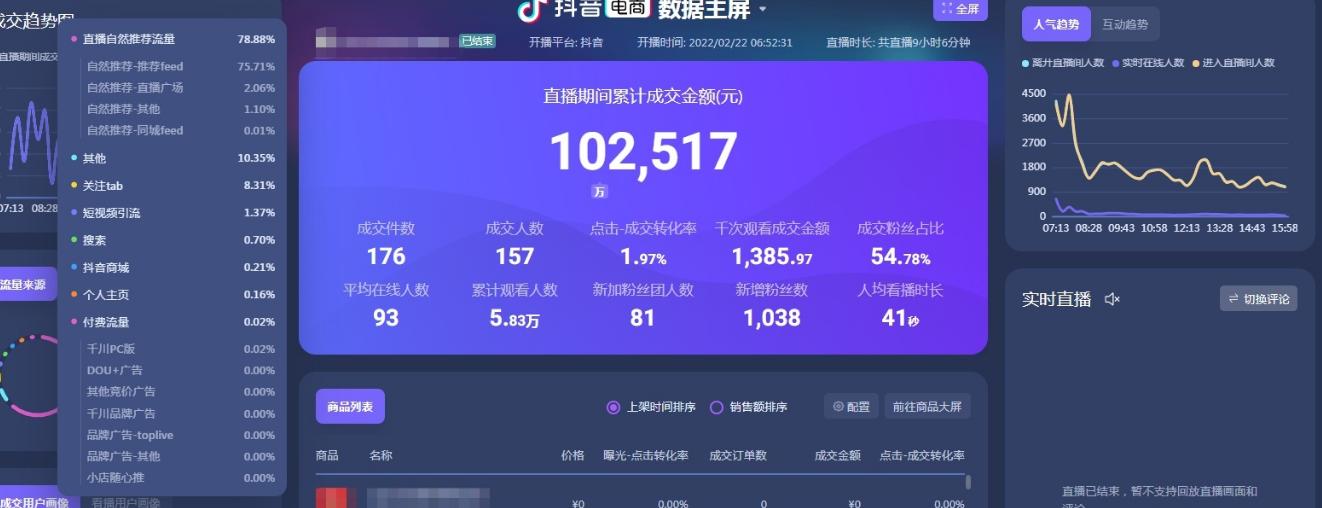The width and height of the screenshot is (1322, 508).
Task: Click the 小店随心推 row
Action: 180,478
